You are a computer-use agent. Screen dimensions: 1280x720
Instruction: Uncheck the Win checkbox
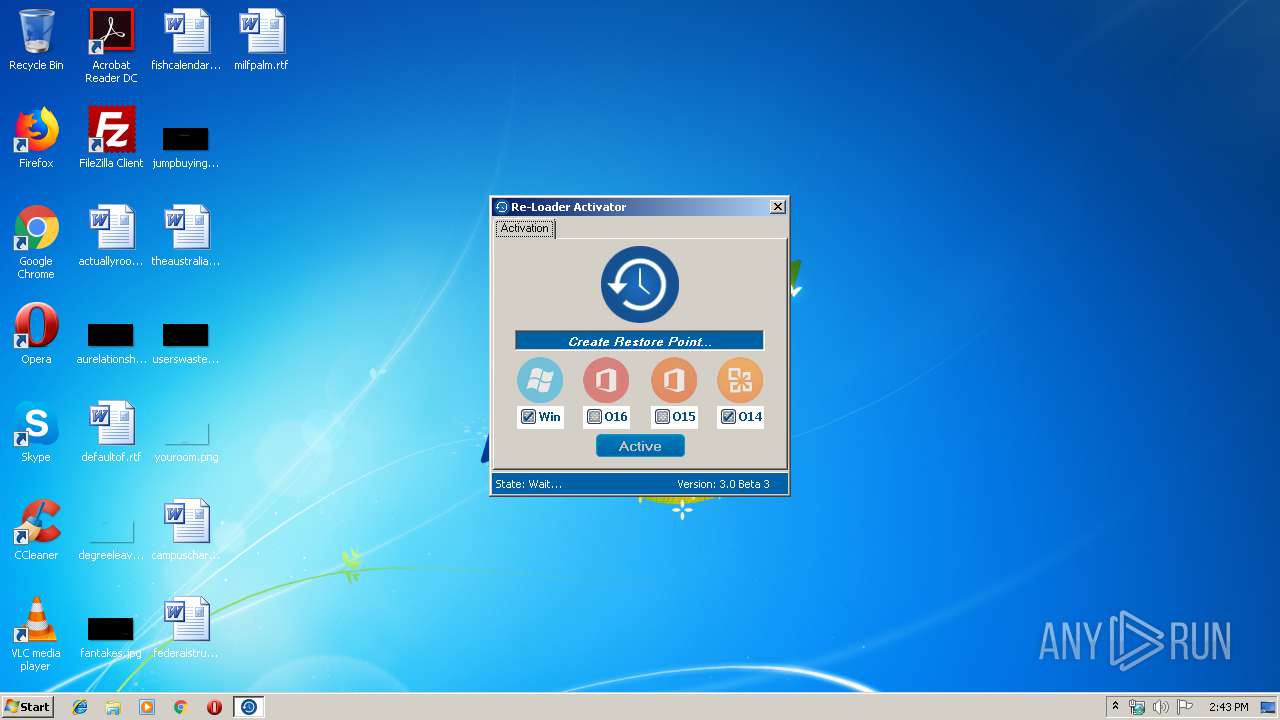pyautogui.click(x=529, y=417)
